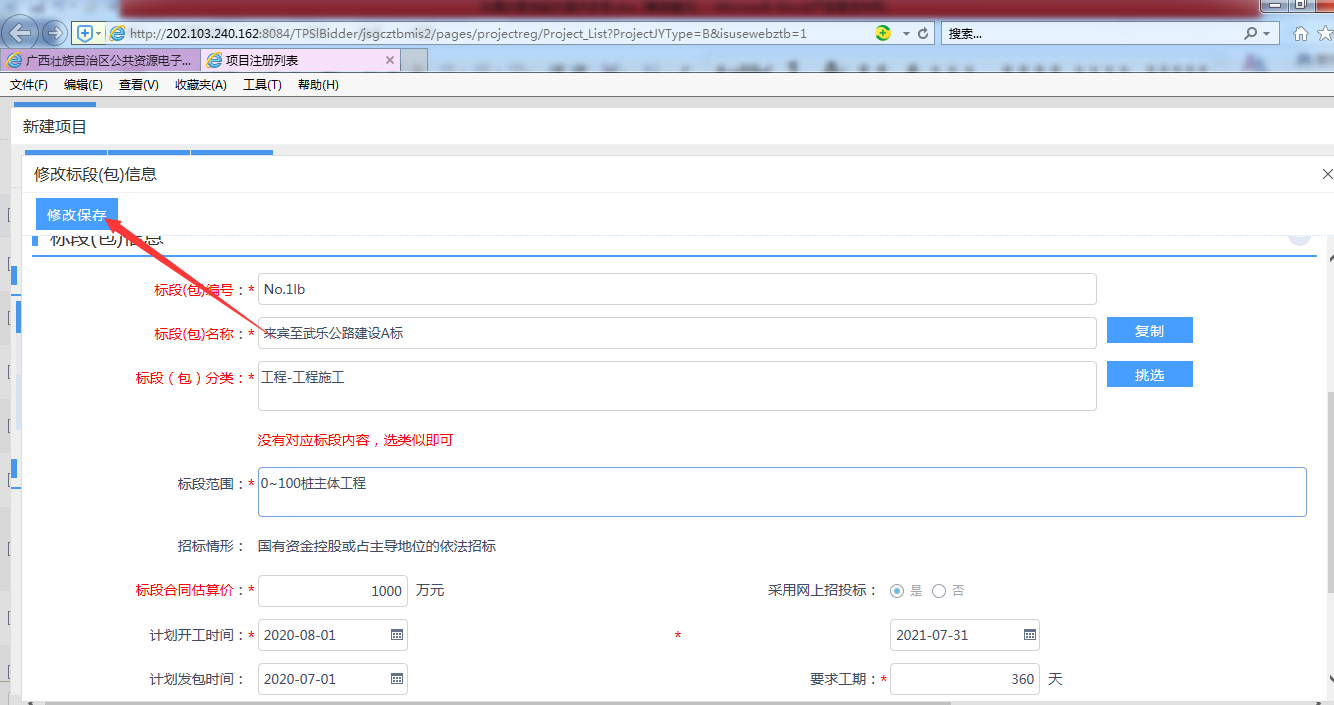1334x705 pixels.
Task: Open the 文件(F) menu
Action: point(29,85)
